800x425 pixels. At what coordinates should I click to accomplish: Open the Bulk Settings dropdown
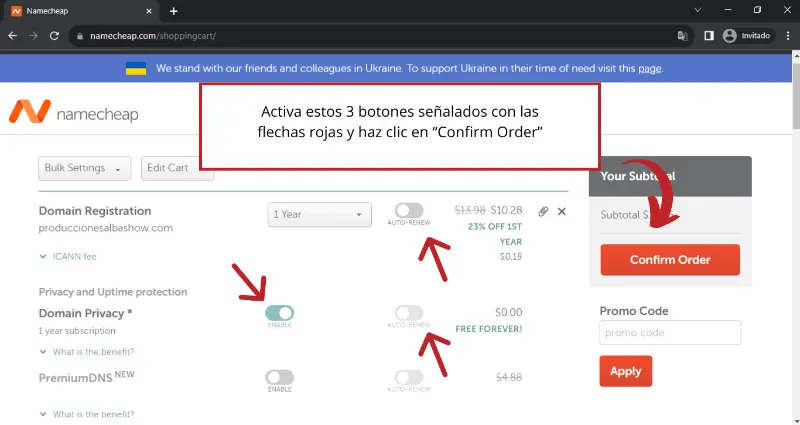84,168
